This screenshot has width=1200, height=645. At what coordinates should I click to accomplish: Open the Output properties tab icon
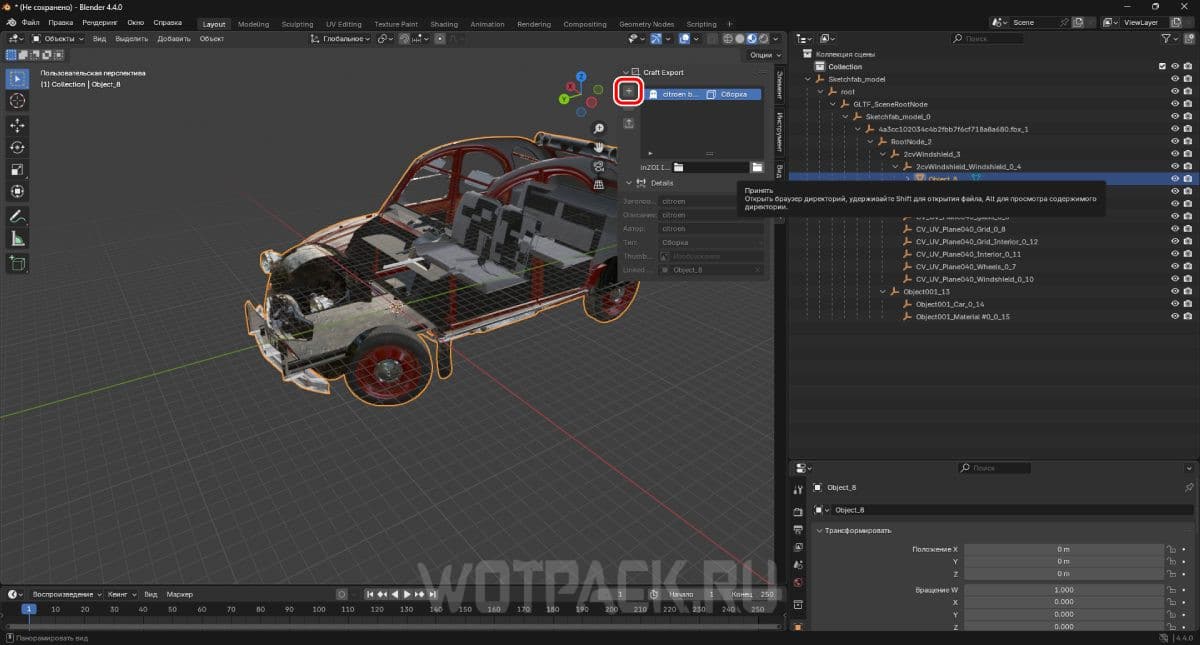(x=798, y=528)
